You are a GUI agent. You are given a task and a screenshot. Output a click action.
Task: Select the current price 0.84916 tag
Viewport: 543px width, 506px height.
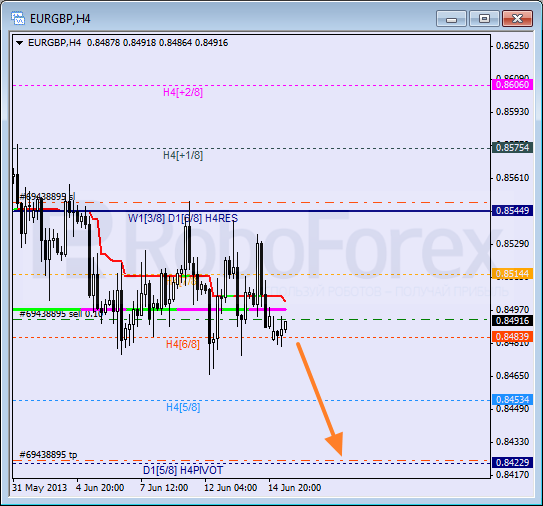[512, 320]
